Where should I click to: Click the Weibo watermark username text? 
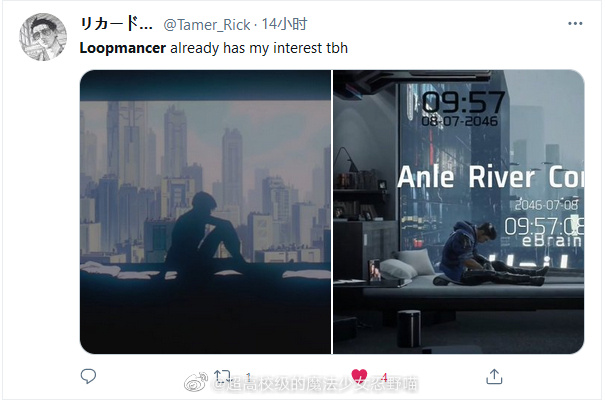click(315, 384)
